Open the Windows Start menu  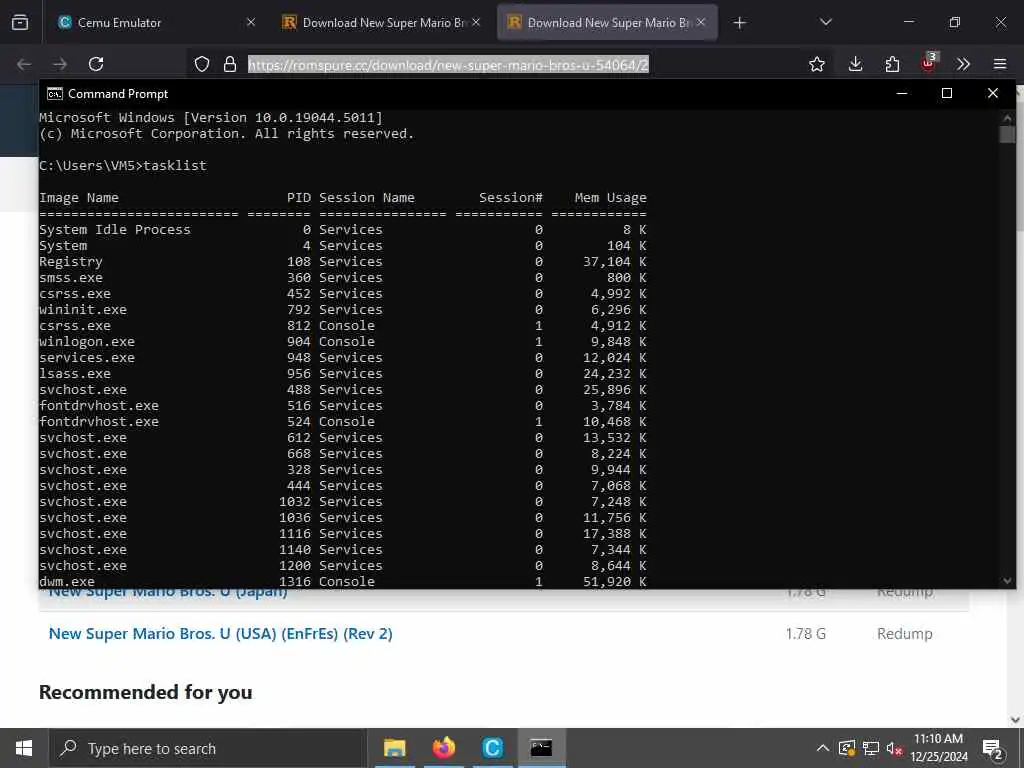point(24,748)
